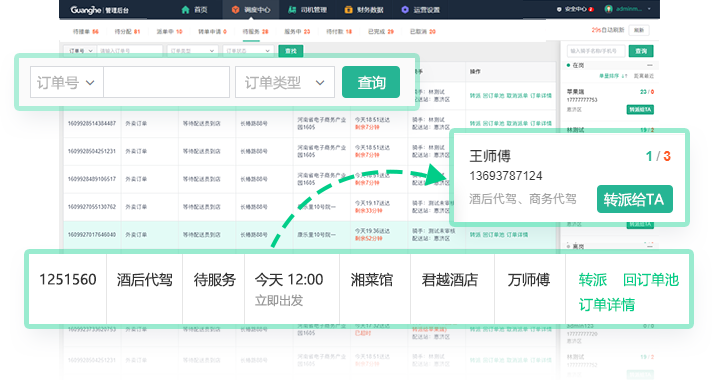
Task: Open the enlarged 订单类型 dropdown in the callout
Action: (x=285, y=82)
